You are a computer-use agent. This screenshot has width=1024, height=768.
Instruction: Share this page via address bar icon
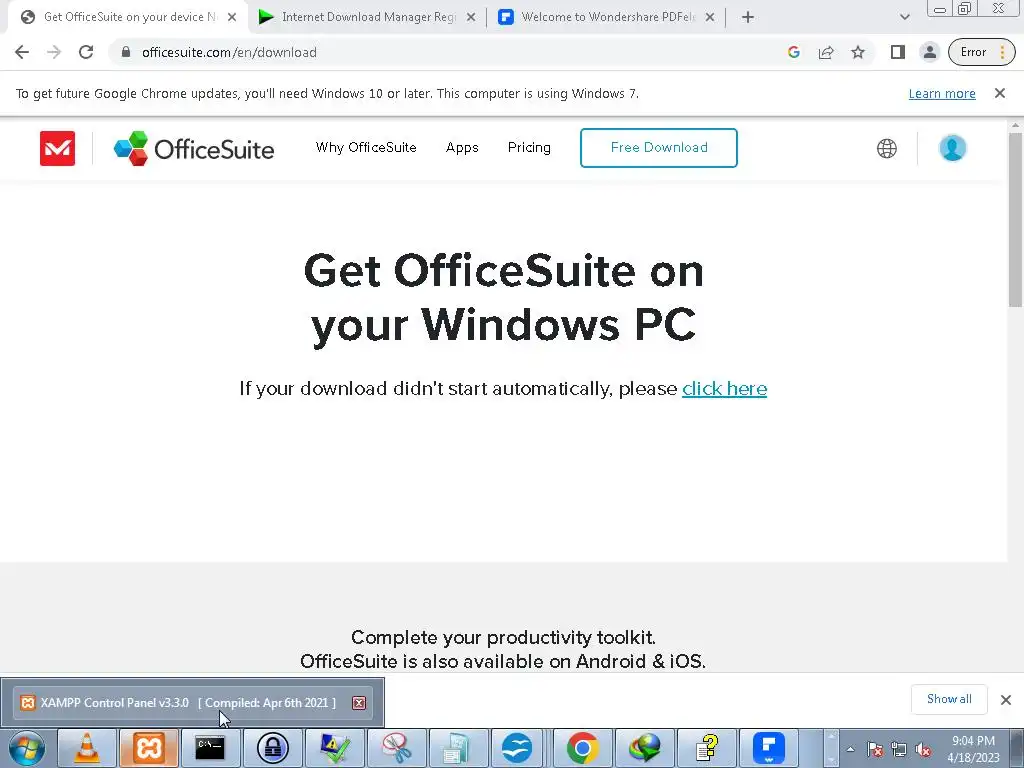[825, 52]
